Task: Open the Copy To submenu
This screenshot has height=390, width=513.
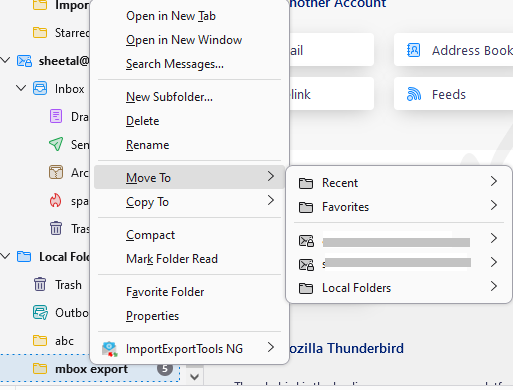Action: (x=189, y=202)
